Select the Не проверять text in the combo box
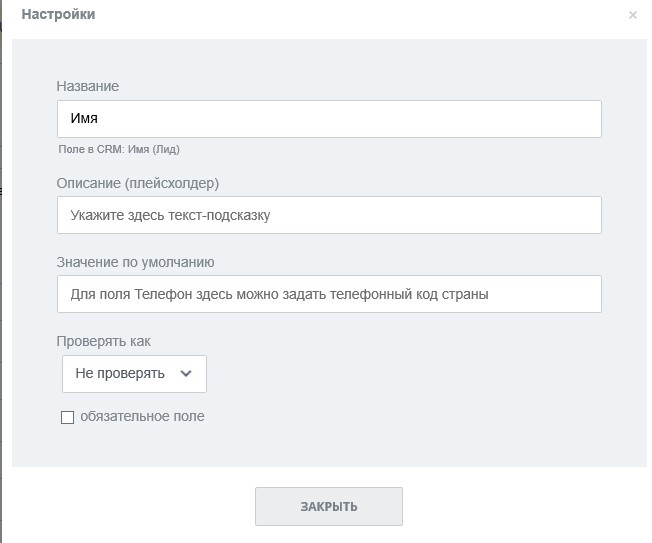Image resolution: width=652 pixels, height=543 pixels. tap(120, 373)
